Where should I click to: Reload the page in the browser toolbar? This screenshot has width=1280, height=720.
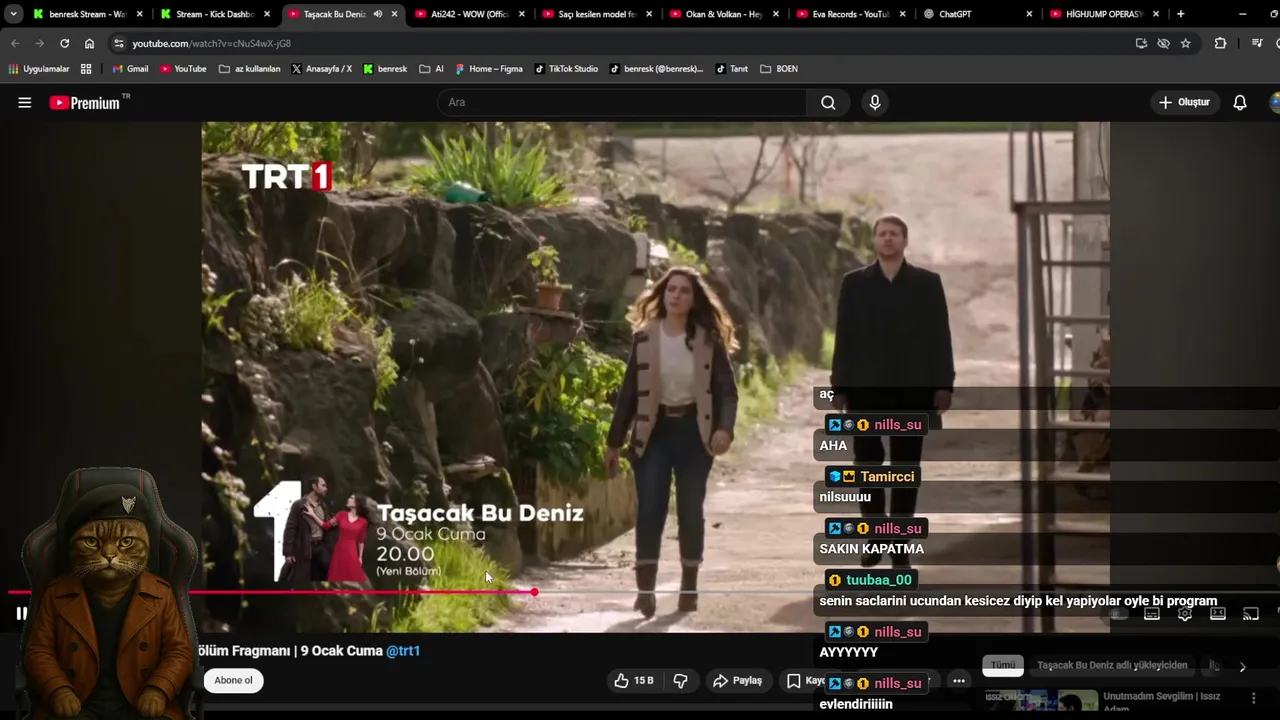pos(65,43)
